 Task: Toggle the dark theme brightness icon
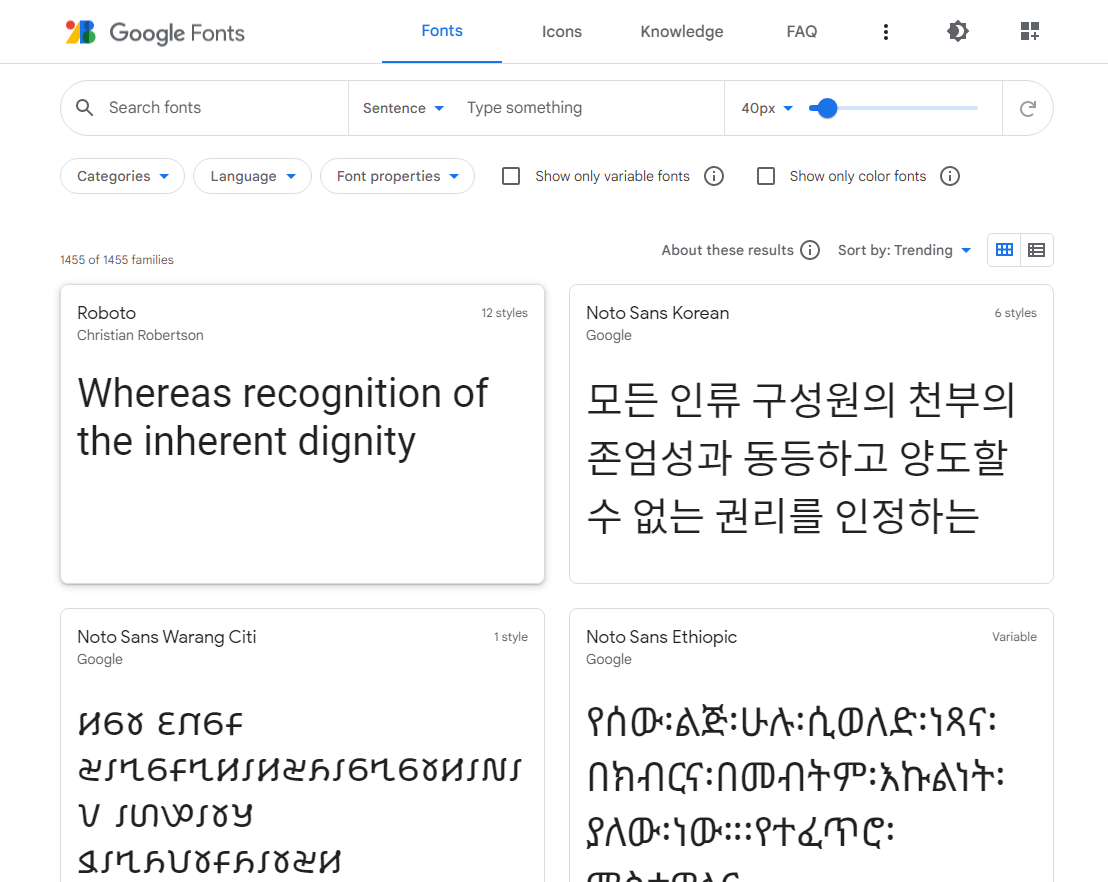pyautogui.click(x=957, y=31)
